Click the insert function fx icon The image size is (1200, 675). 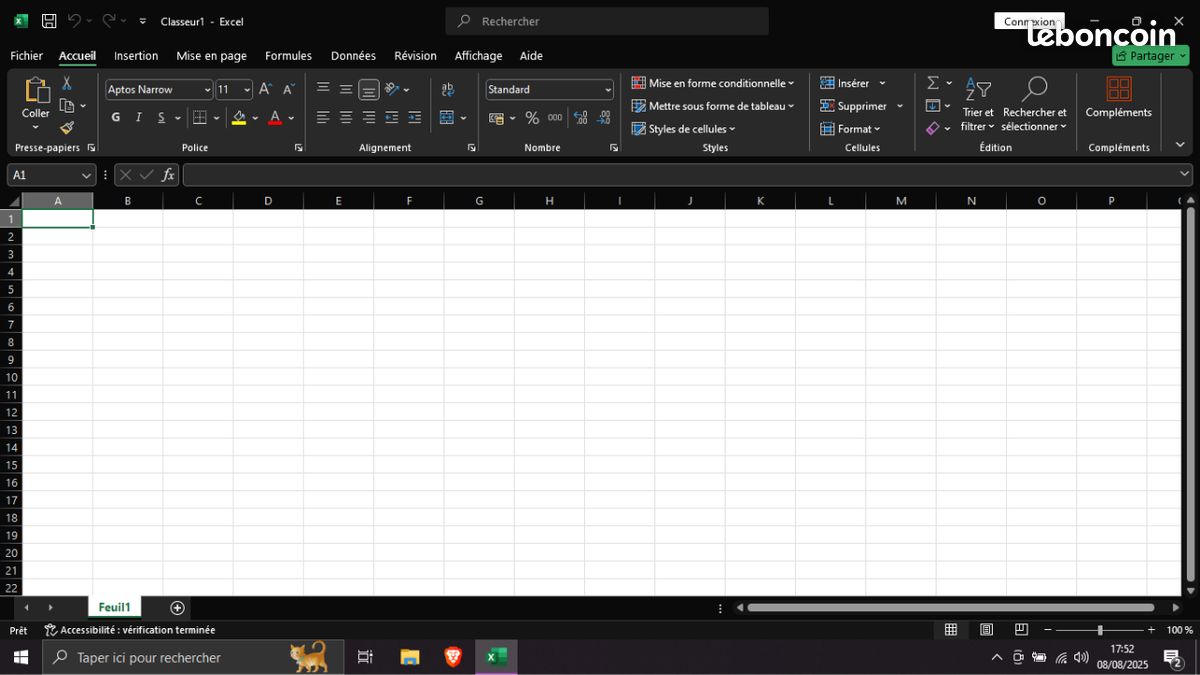coord(168,175)
